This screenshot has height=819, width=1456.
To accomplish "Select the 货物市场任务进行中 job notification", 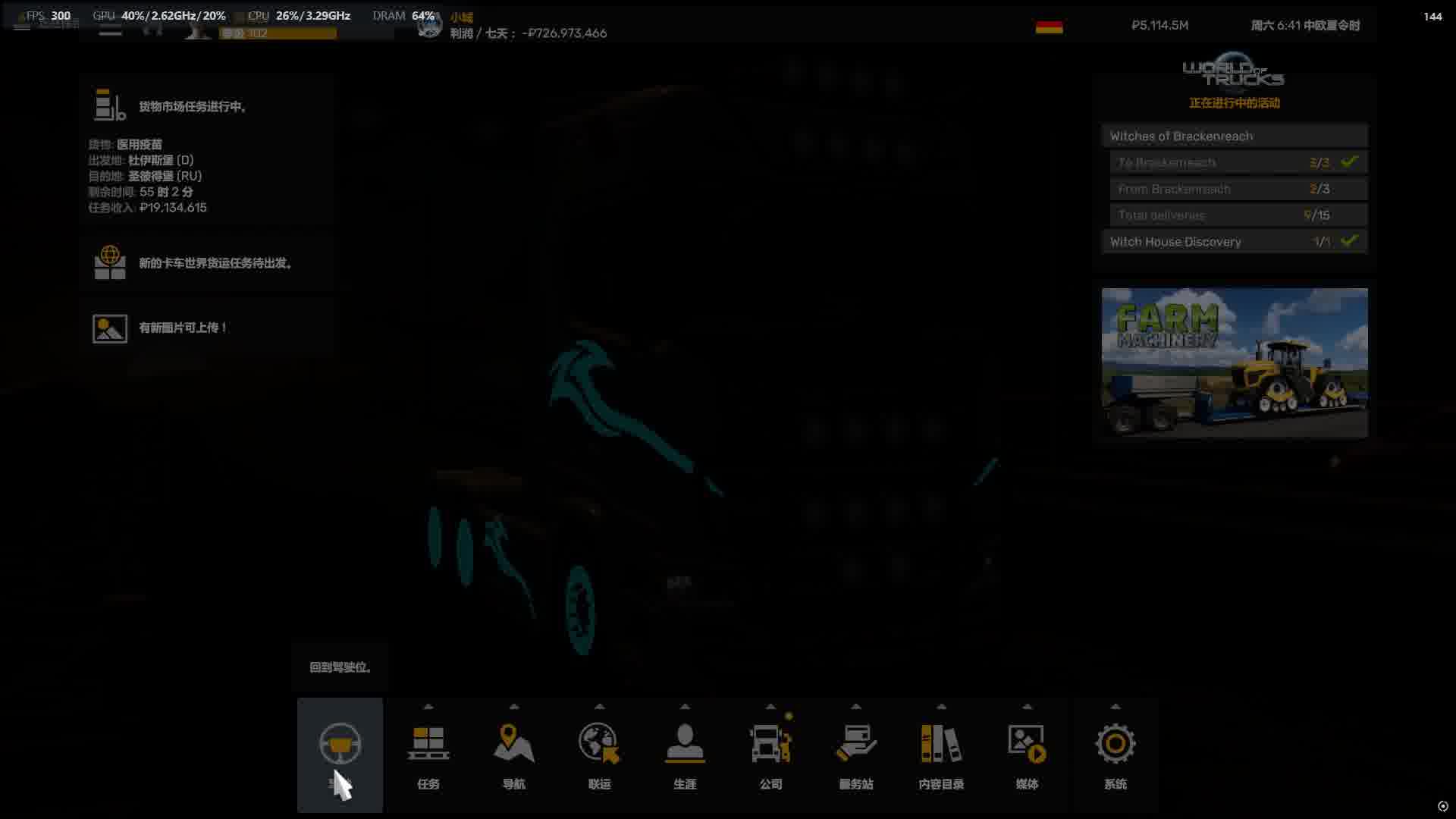I will (192, 107).
